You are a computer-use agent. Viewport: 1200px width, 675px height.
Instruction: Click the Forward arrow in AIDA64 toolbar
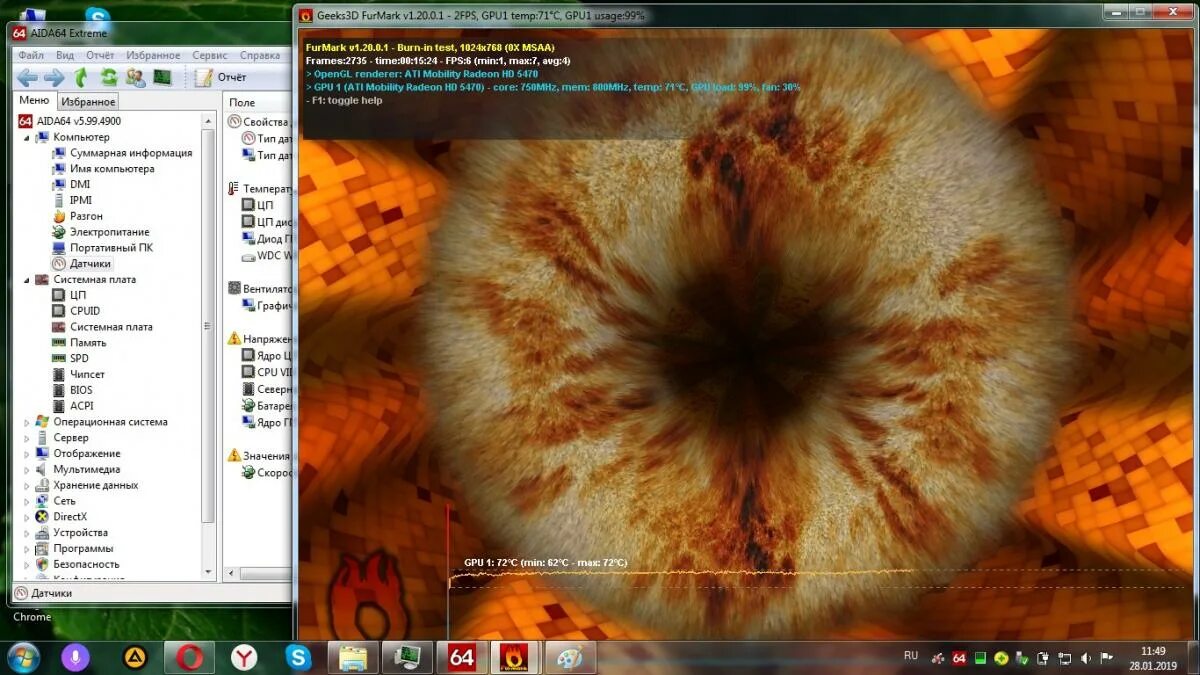(x=54, y=77)
